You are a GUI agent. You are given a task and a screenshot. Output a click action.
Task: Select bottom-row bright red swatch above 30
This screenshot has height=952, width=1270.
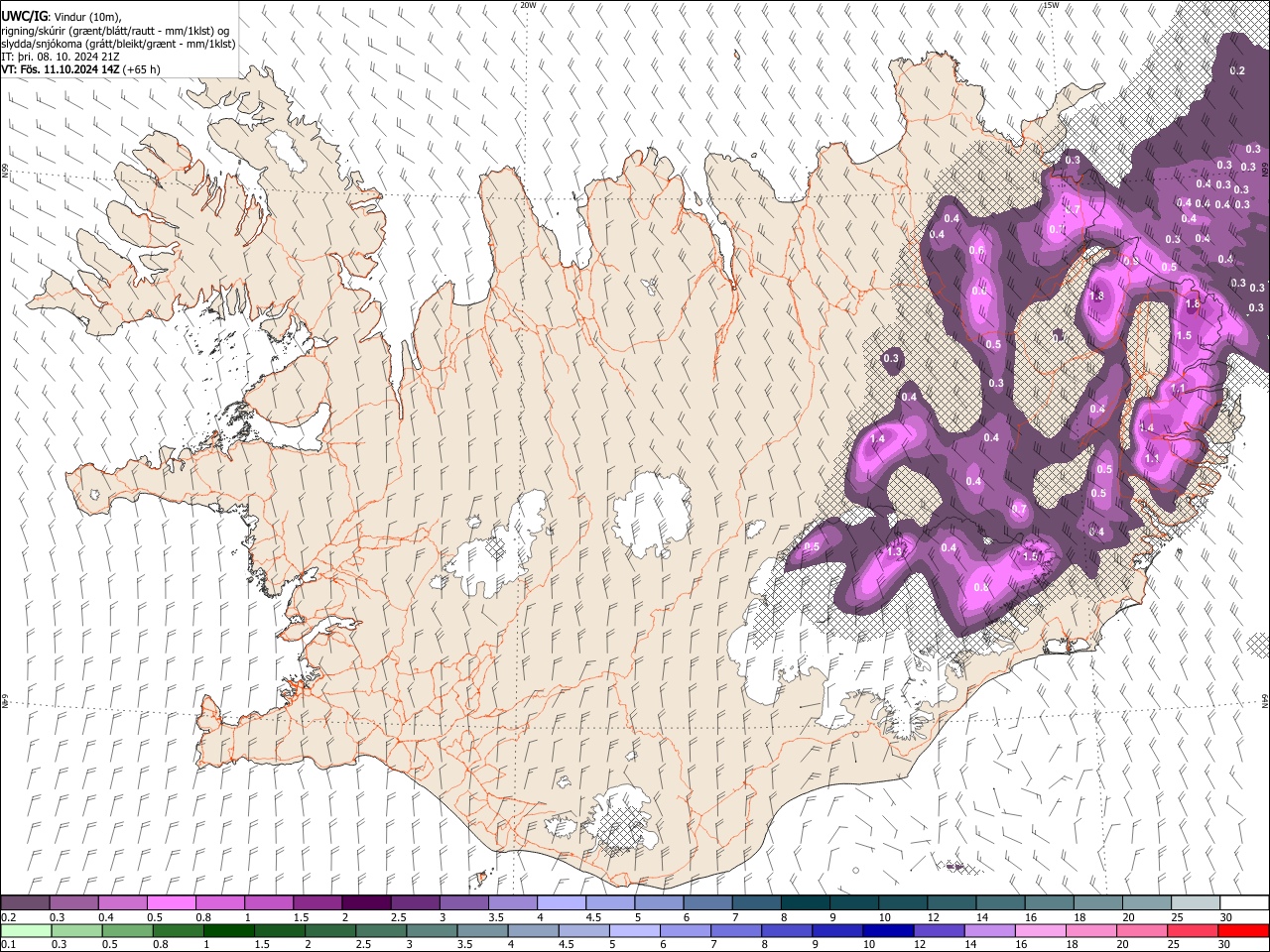click(x=1243, y=930)
